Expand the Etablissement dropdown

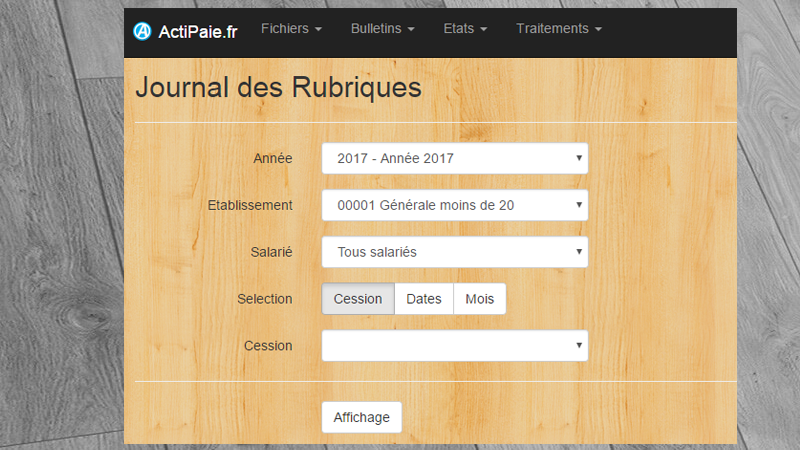pyautogui.click(x=455, y=205)
